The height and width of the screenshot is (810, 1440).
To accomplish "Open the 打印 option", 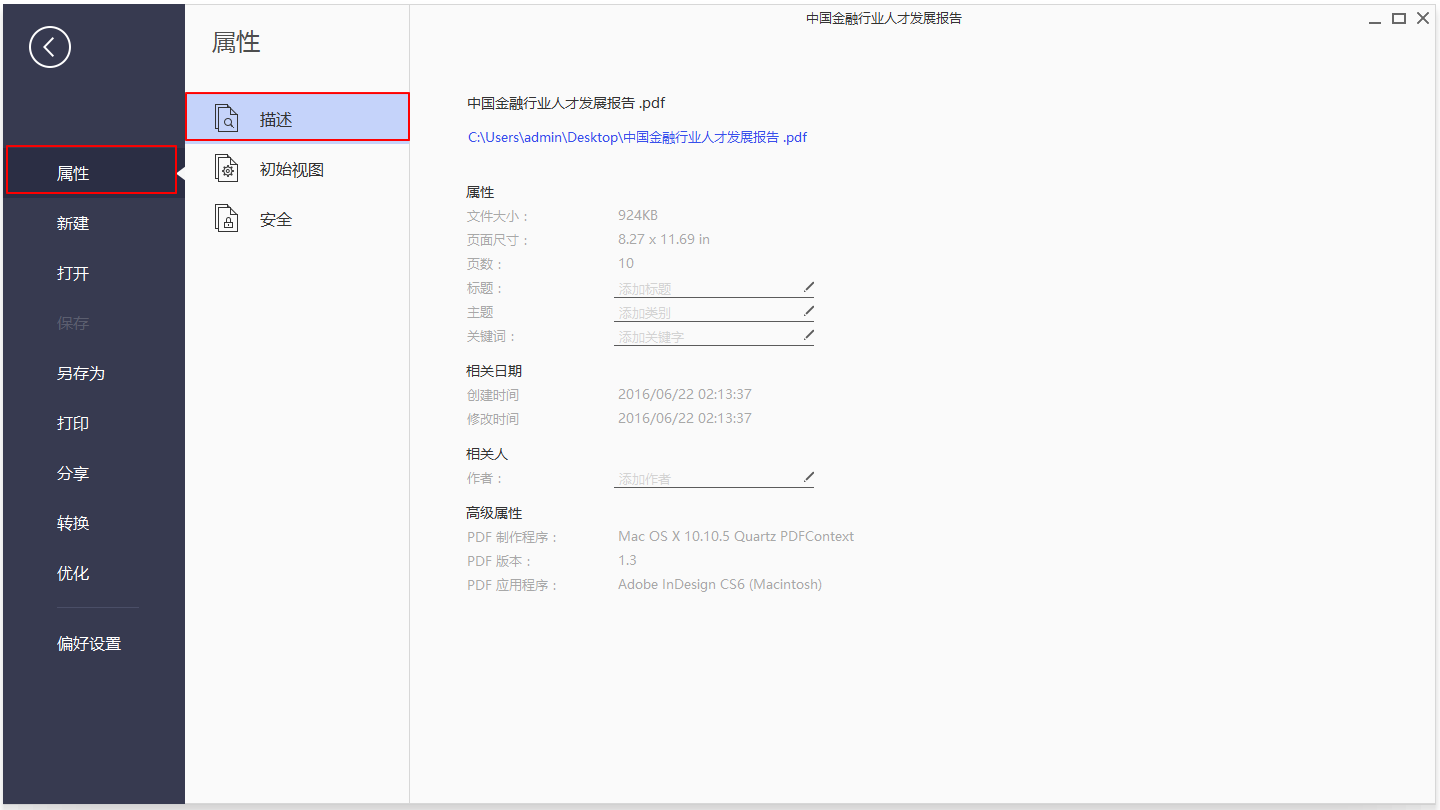I will point(73,423).
